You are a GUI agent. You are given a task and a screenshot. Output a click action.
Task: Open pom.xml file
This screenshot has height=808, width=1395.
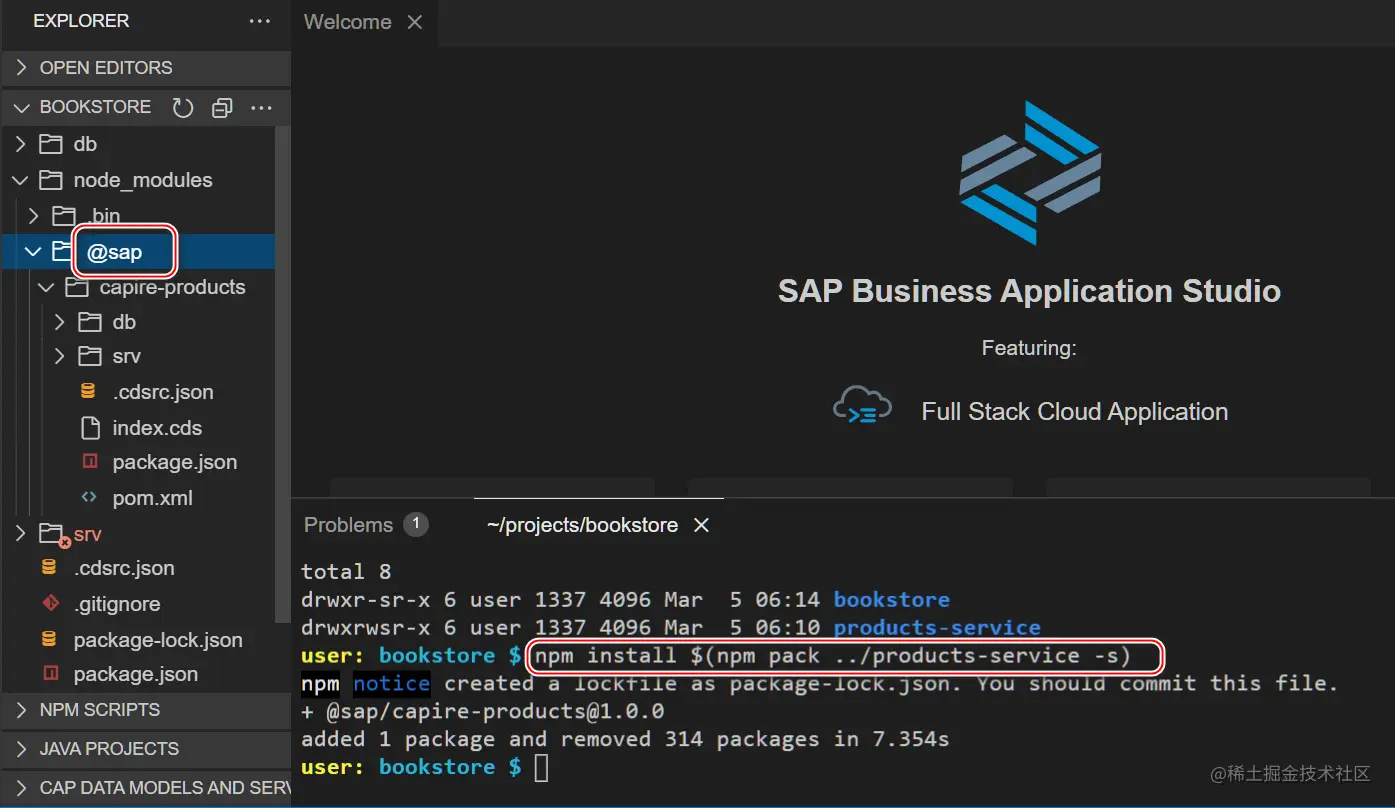152,497
